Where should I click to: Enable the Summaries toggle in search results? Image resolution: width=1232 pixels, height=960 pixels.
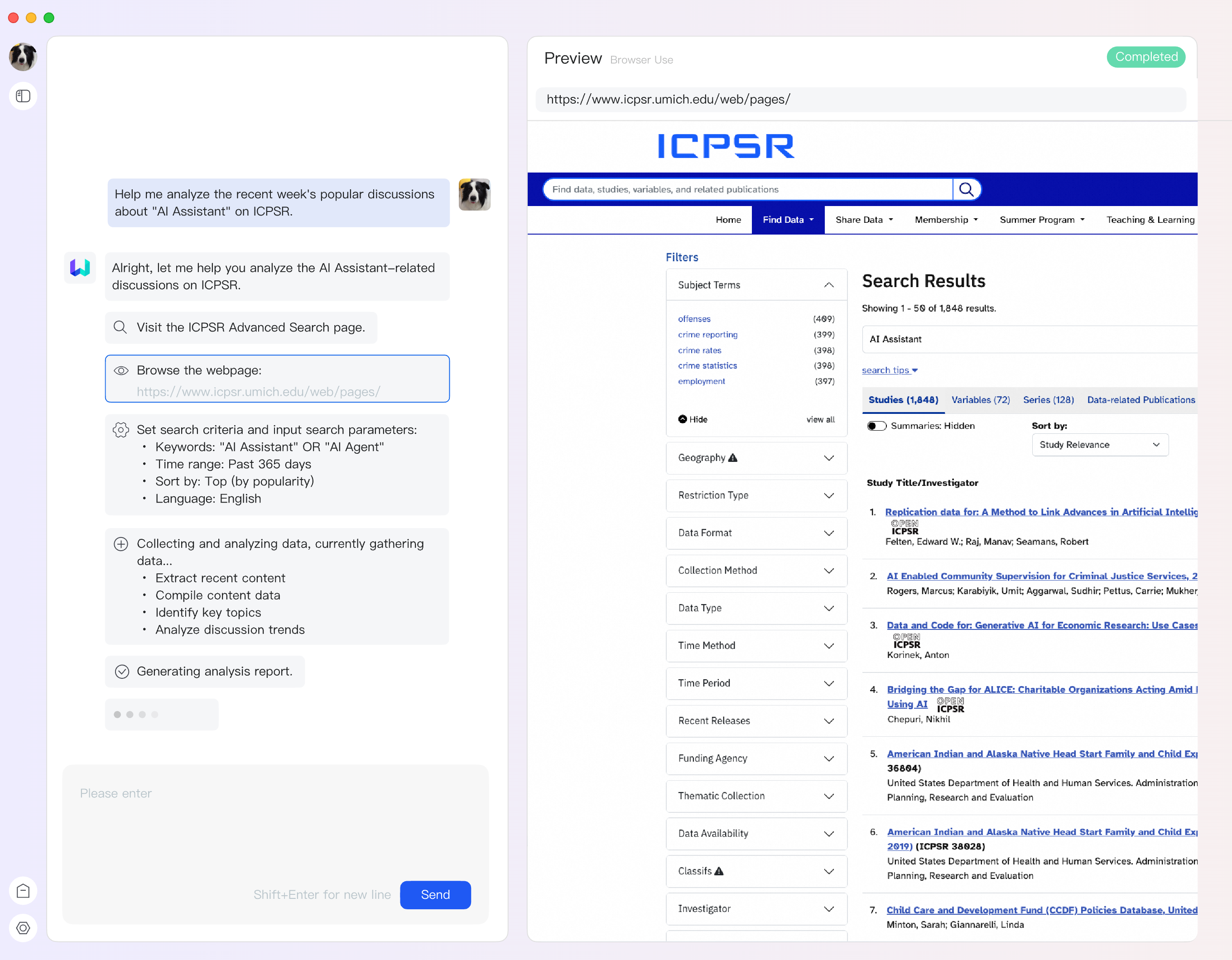point(876,426)
